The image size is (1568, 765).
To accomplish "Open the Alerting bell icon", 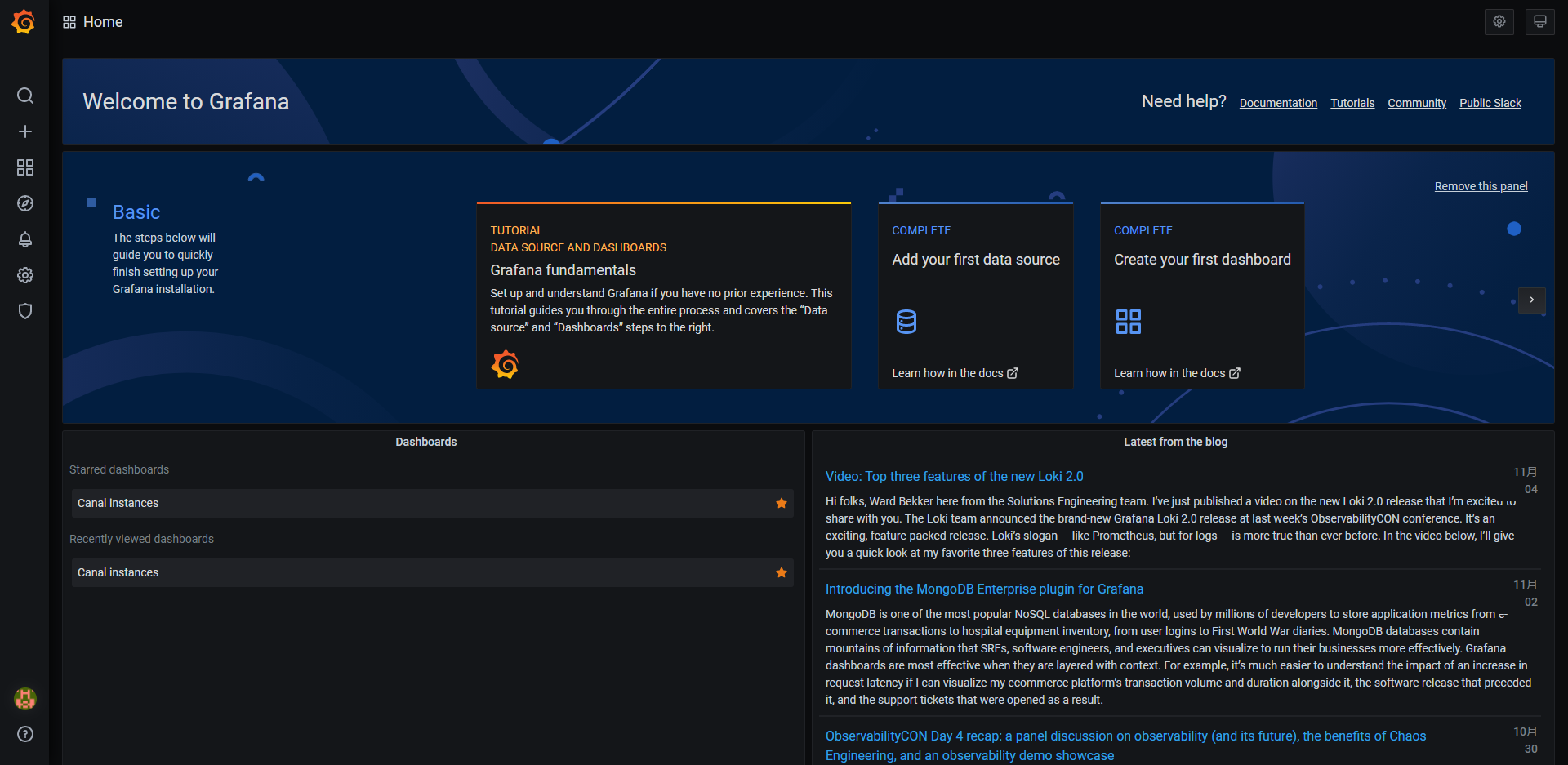I will pyautogui.click(x=25, y=239).
